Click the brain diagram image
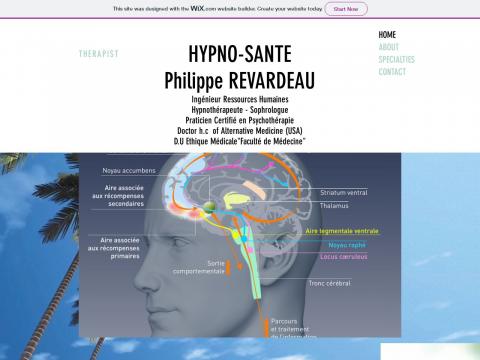 (x=240, y=245)
